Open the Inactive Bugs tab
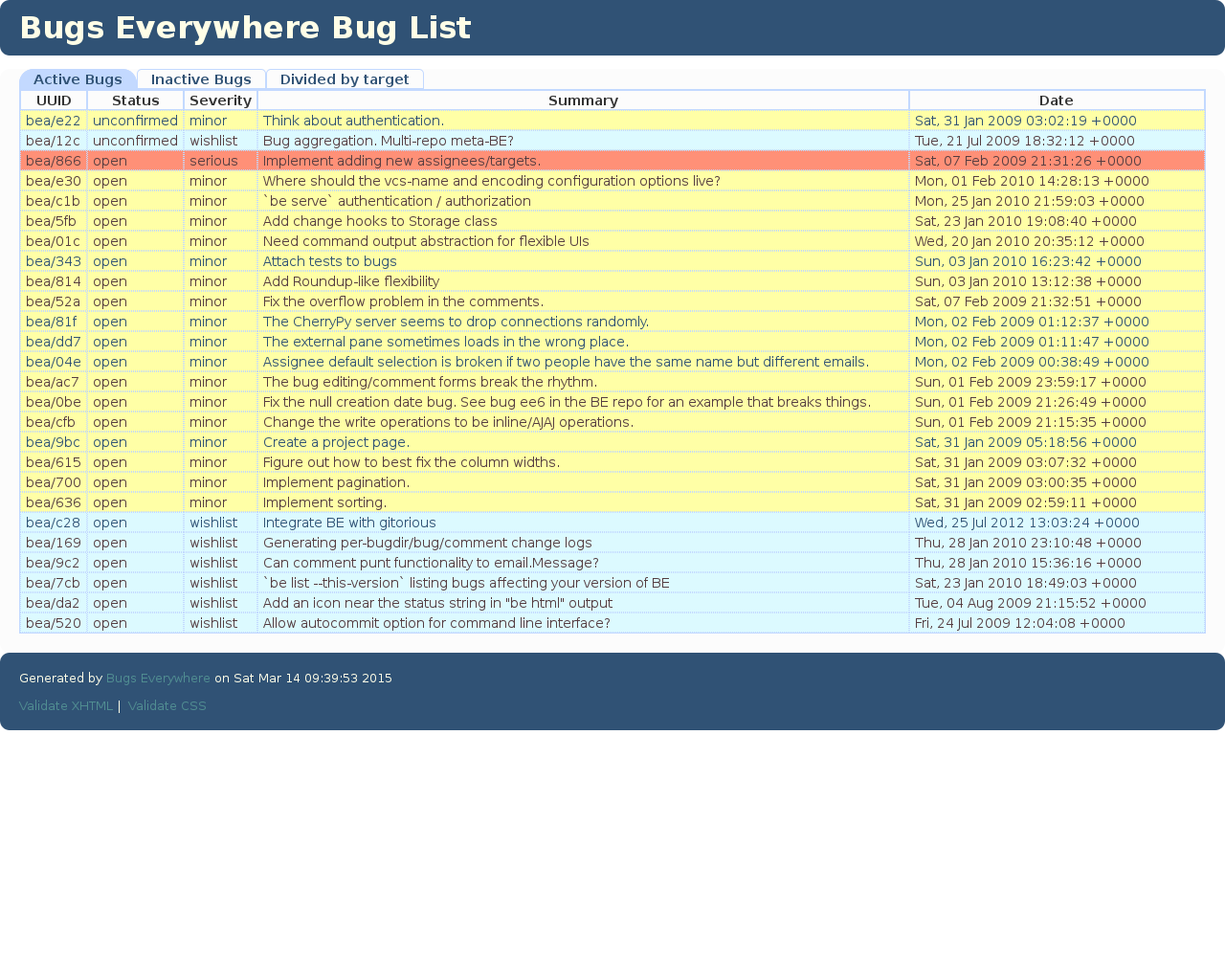 (x=201, y=79)
